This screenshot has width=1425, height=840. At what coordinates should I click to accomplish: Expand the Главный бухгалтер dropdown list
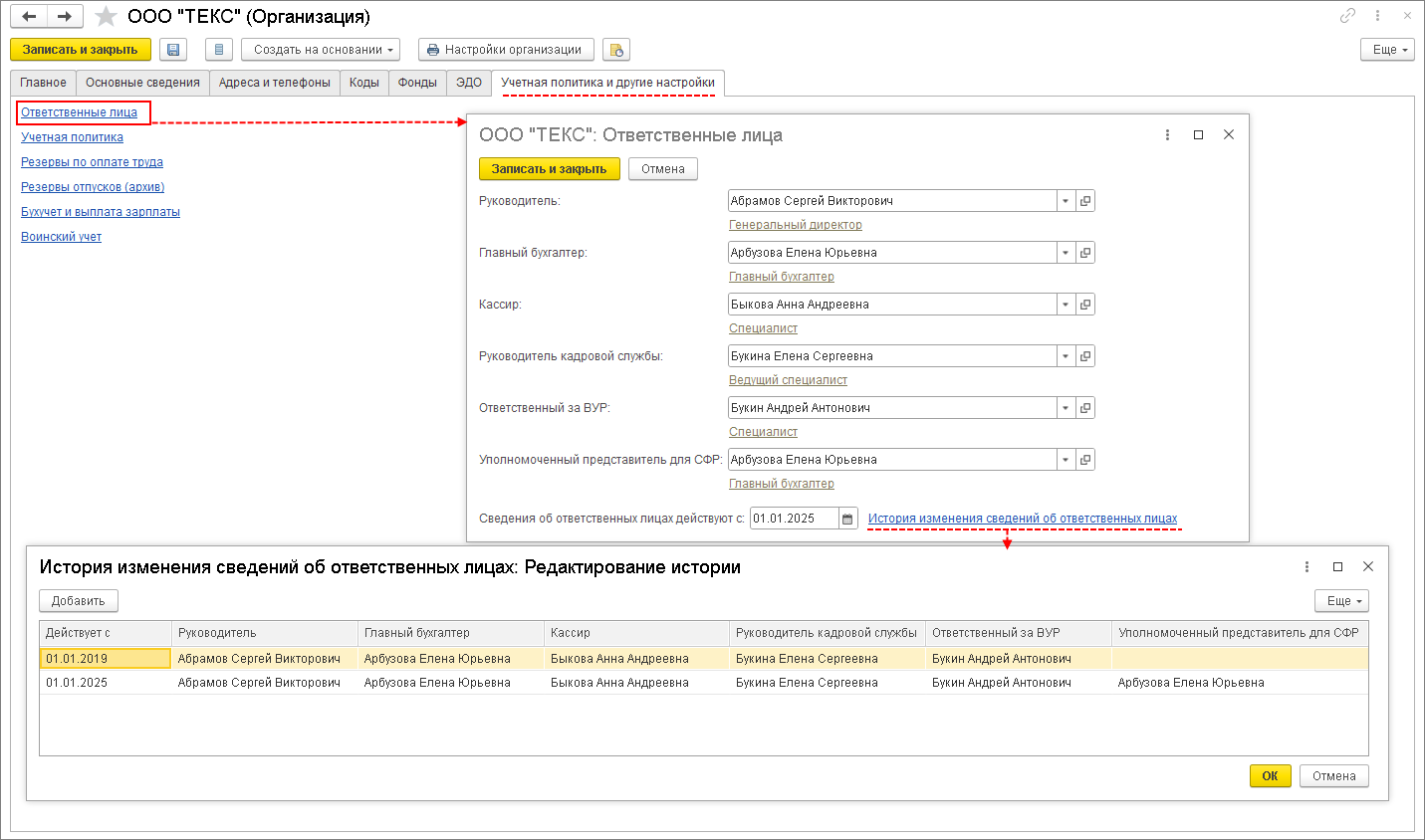[x=1066, y=253]
